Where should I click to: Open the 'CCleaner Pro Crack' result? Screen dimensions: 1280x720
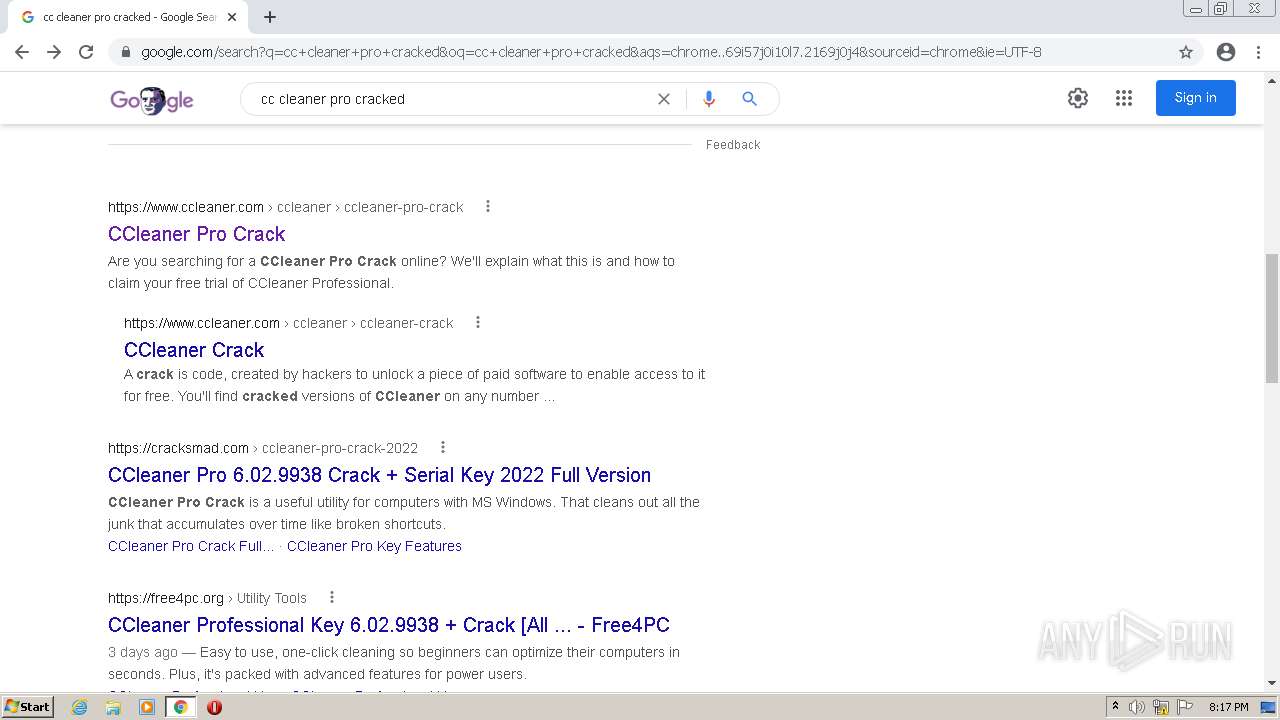(197, 234)
